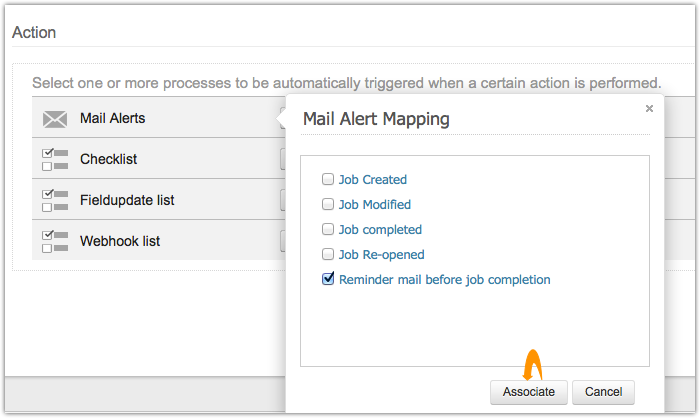This screenshot has height=418, width=700.
Task: Click the Mail Alerts envelope icon
Action: pos(55,119)
